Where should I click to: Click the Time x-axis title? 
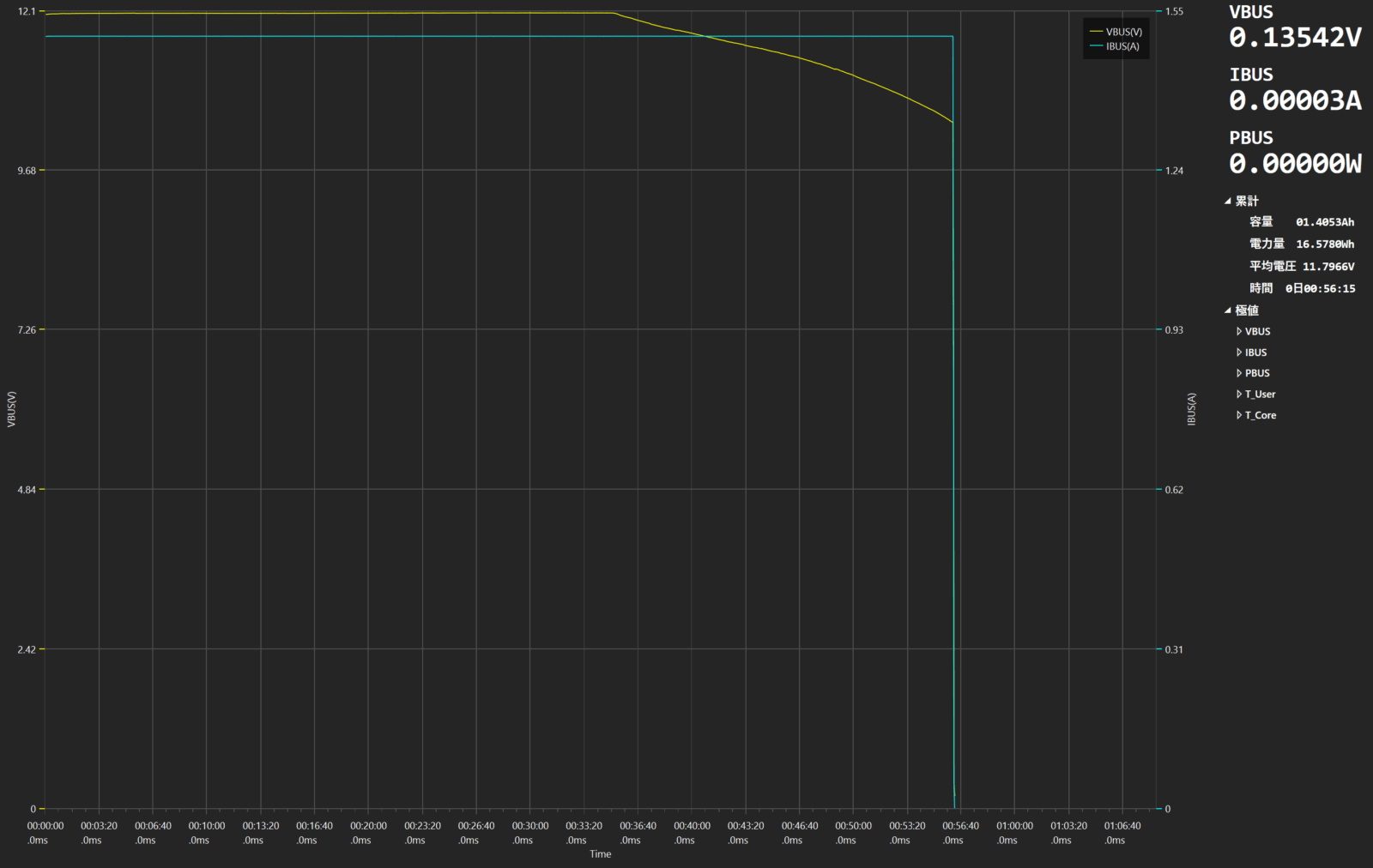[x=601, y=854]
